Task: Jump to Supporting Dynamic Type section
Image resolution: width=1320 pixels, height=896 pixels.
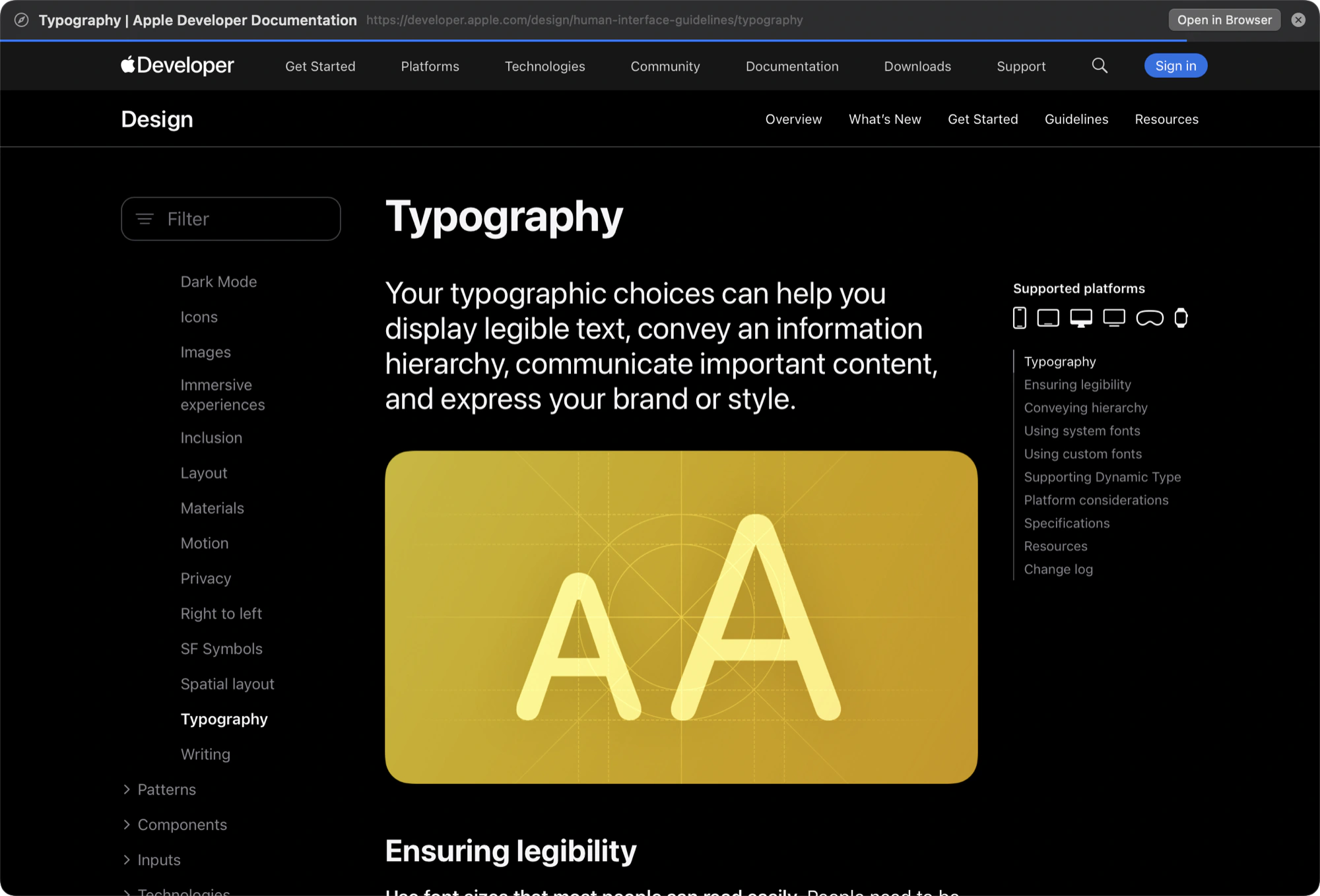Action: point(1102,477)
